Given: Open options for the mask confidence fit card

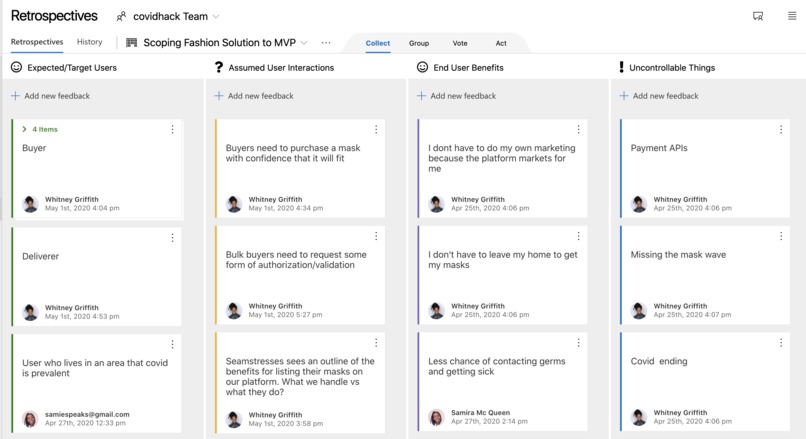Looking at the screenshot, I should coord(376,130).
